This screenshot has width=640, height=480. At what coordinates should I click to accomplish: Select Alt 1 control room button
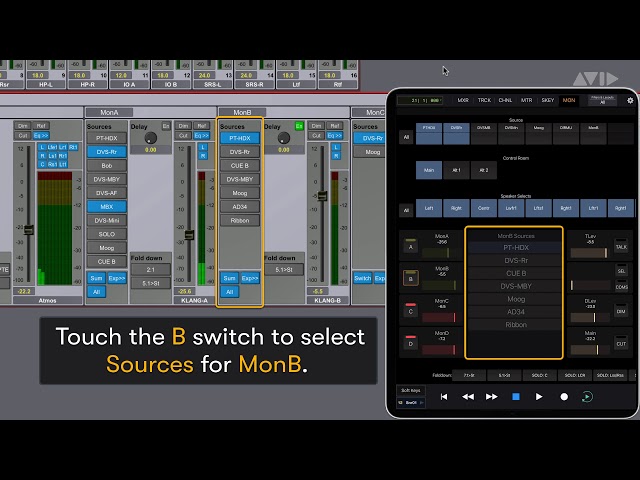tap(456, 170)
